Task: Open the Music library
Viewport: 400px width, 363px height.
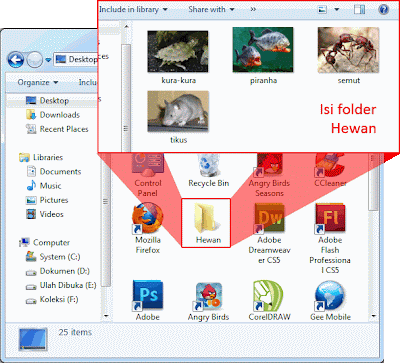Action: pyautogui.click(x=44, y=186)
